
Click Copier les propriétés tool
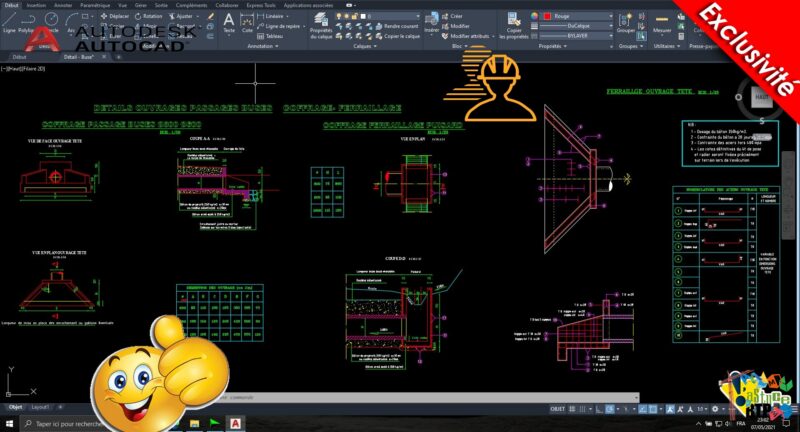[514, 26]
